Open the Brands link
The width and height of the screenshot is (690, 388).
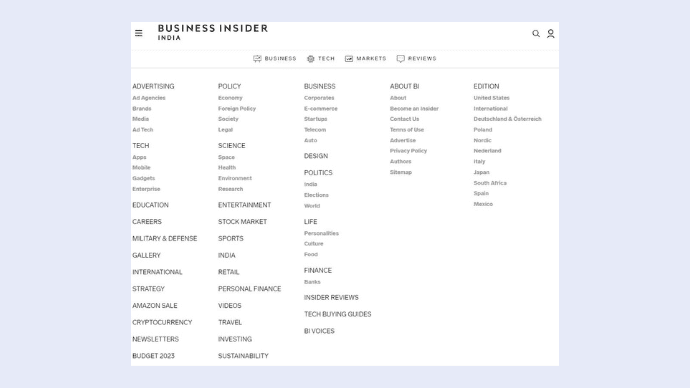(142, 108)
